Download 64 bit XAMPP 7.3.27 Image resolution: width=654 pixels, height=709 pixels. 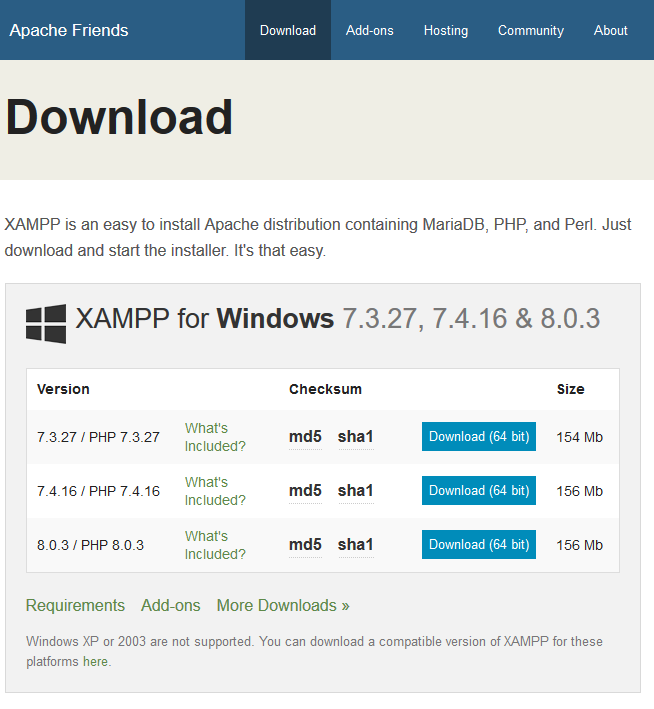pos(479,436)
